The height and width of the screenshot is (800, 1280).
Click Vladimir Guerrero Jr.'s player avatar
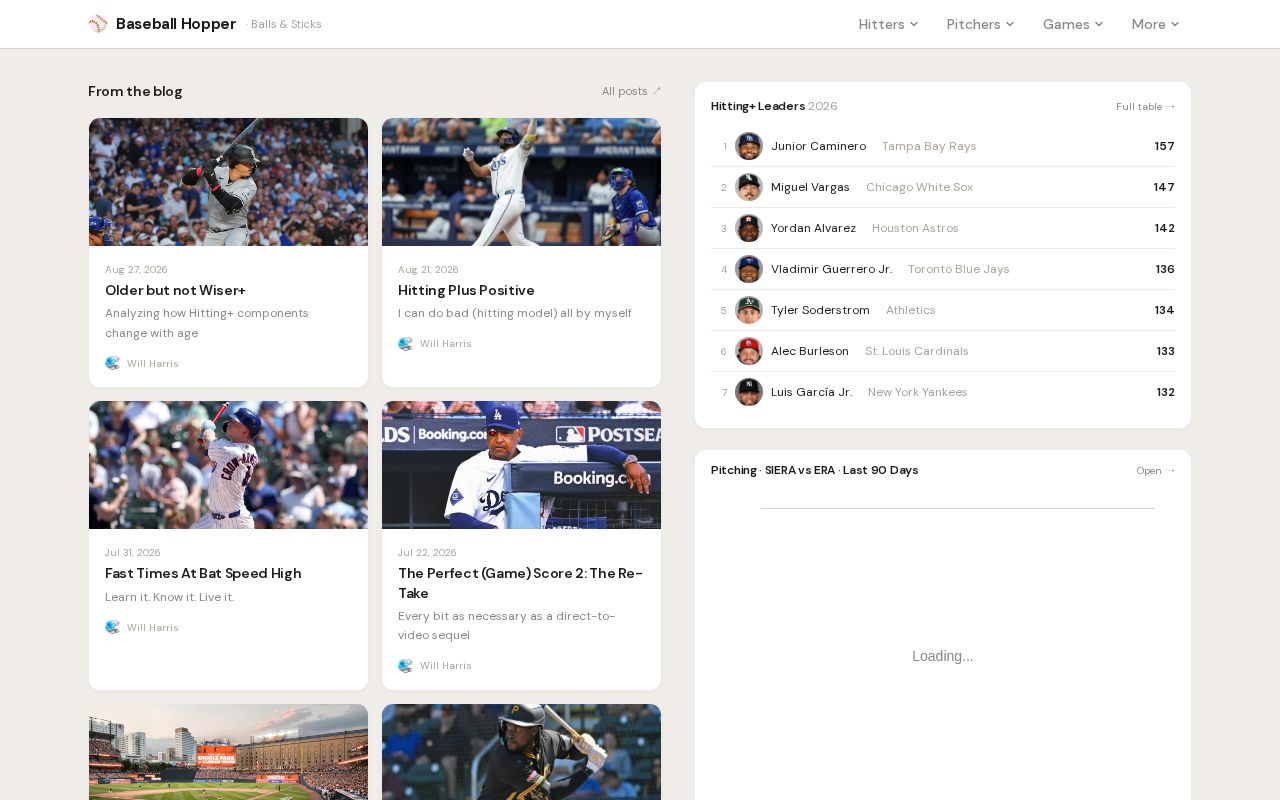749,269
